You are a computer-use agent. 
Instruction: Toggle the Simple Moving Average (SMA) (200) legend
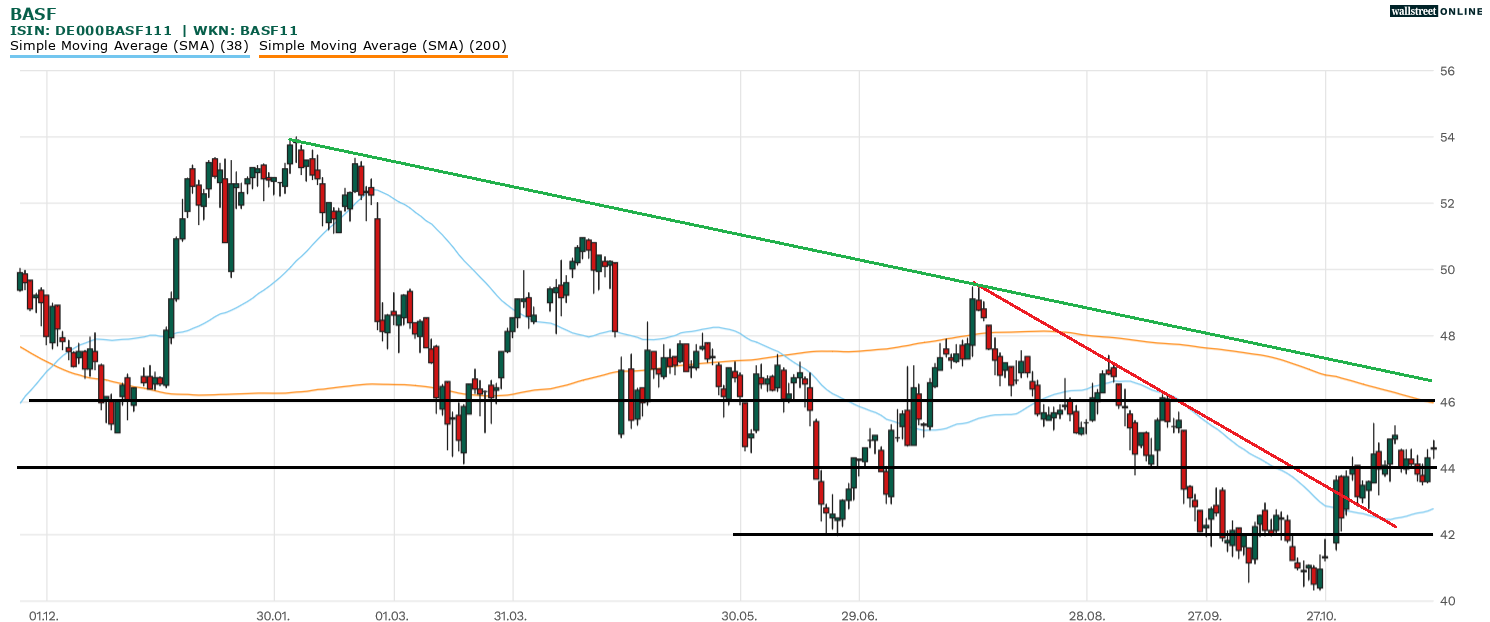tap(383, 45)
